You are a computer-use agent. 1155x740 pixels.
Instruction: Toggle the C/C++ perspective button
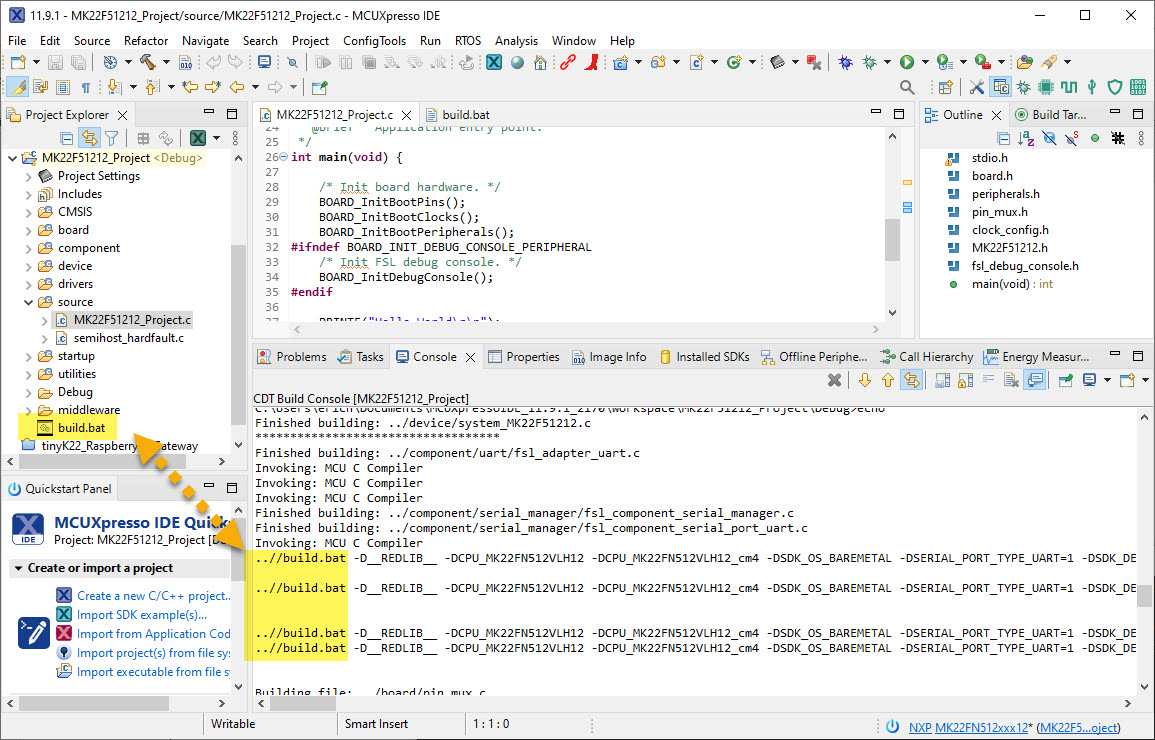click(1000, 88)
